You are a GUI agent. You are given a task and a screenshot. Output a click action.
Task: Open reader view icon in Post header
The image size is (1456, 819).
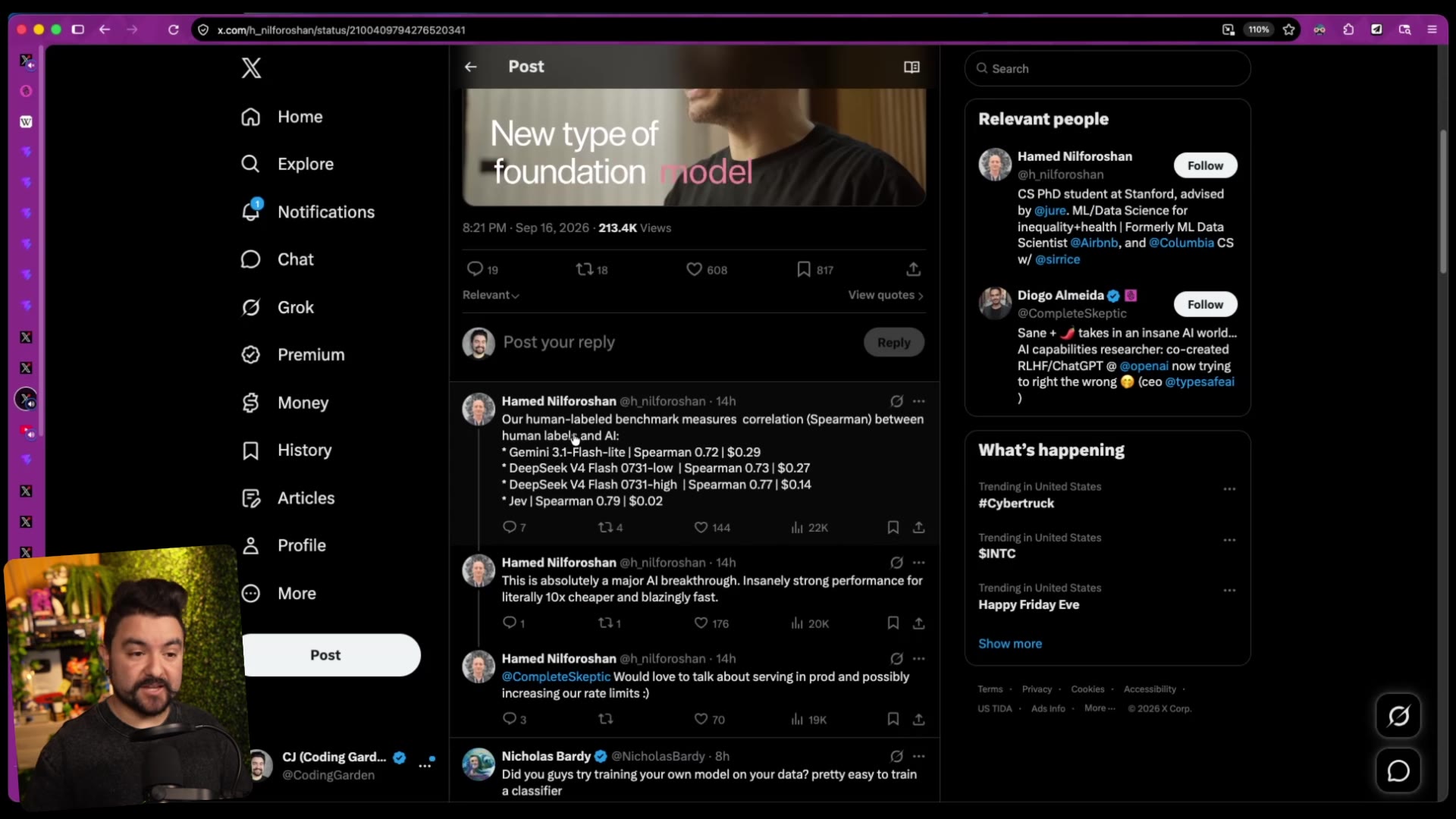pos(912,67)
